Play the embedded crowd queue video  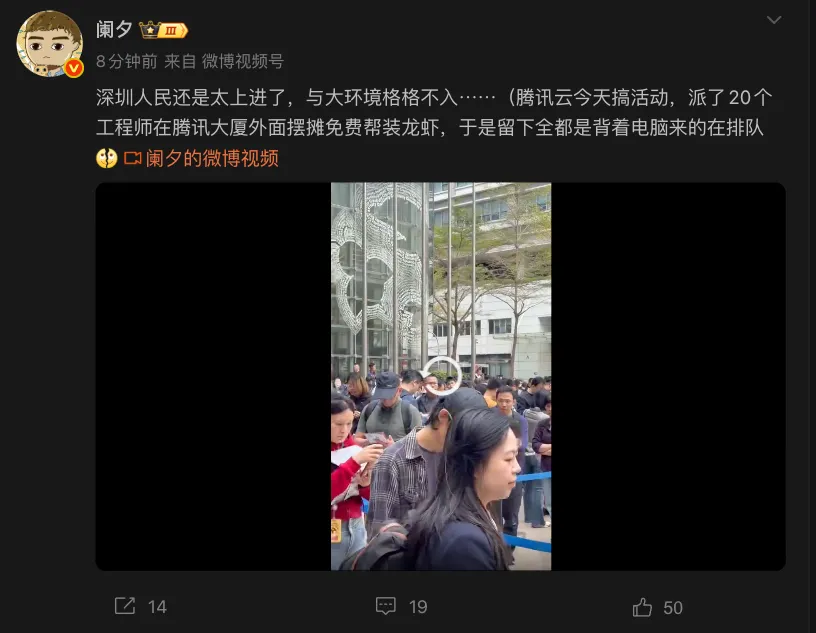pyautogui.click(x=441, y=376)
